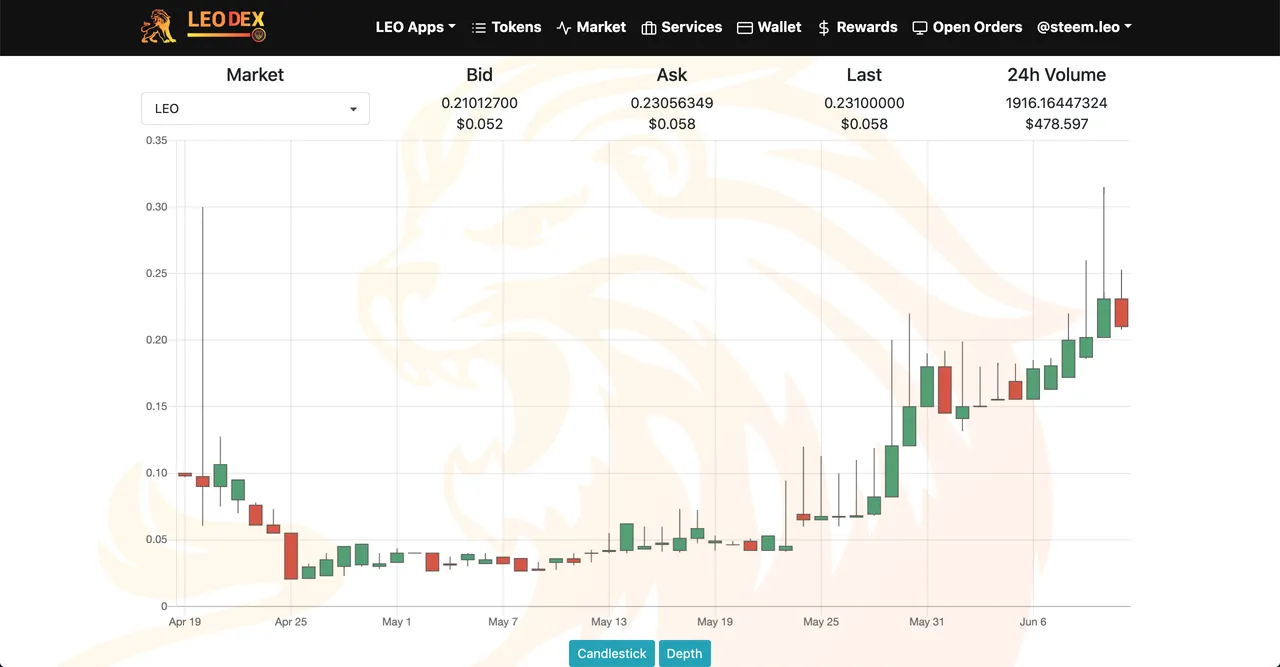Click the Market heading label
1280x667 pixels.
click(x=255, y=75)
